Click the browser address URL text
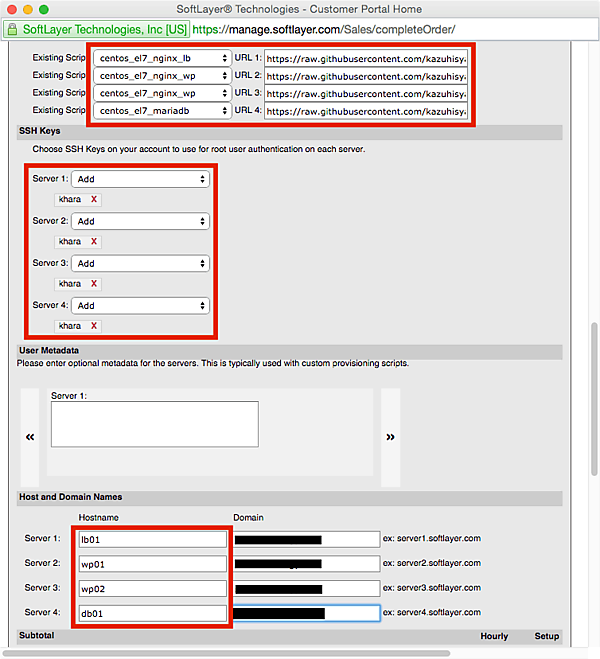The width and height of the screenshot is (600, 659). coord(324,29)
